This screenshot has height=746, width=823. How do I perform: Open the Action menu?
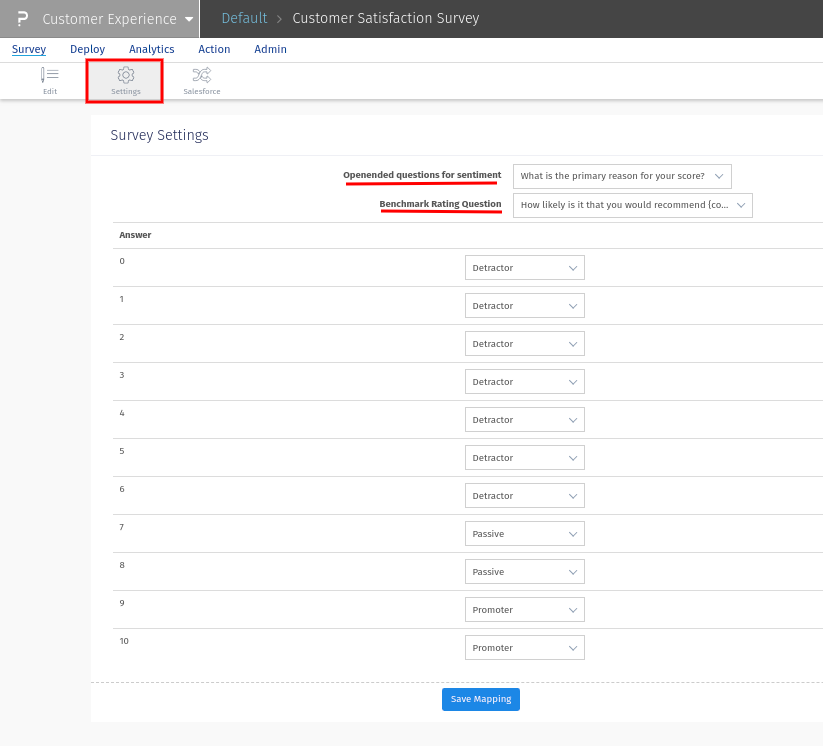214,49
